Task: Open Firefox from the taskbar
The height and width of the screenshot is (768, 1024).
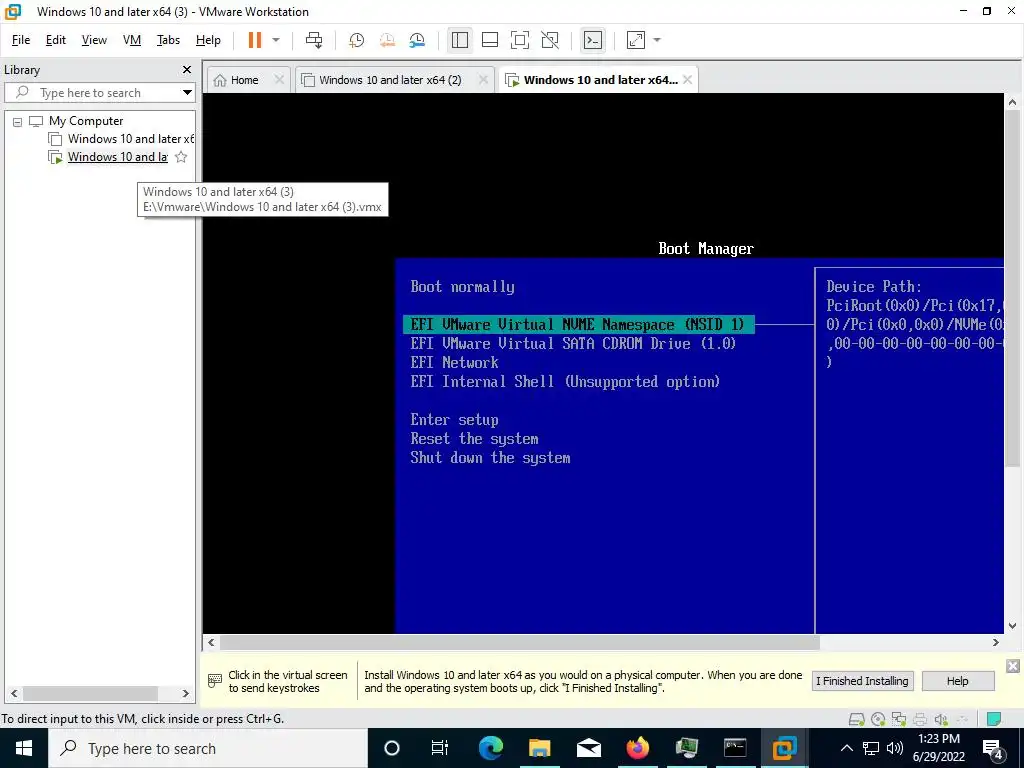Action: [x=637, y=748]
